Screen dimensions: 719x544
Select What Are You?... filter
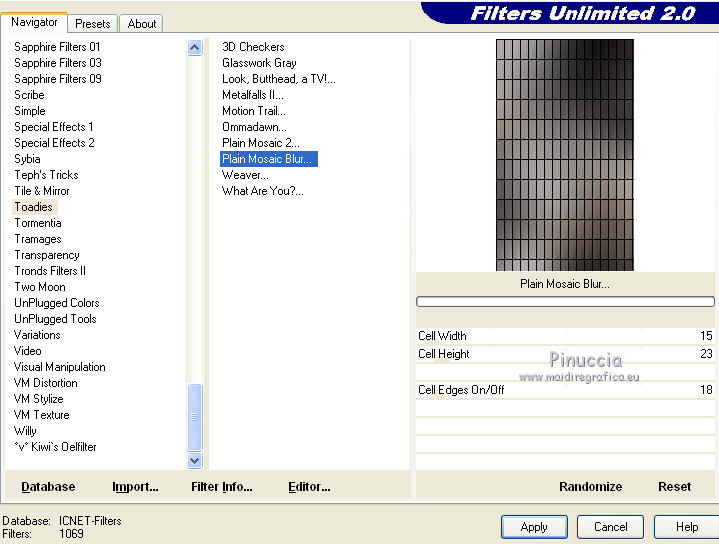click(263, 191)
